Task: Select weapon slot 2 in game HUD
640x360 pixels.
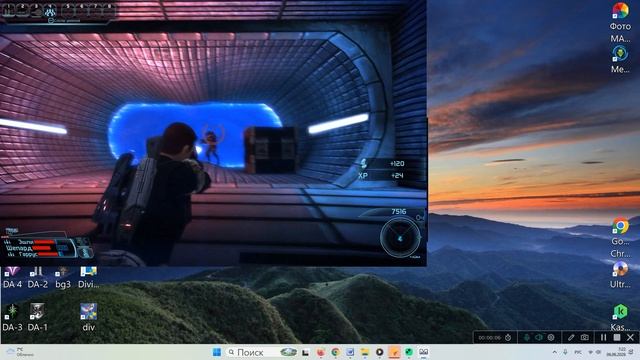Action: coord(23,10)
